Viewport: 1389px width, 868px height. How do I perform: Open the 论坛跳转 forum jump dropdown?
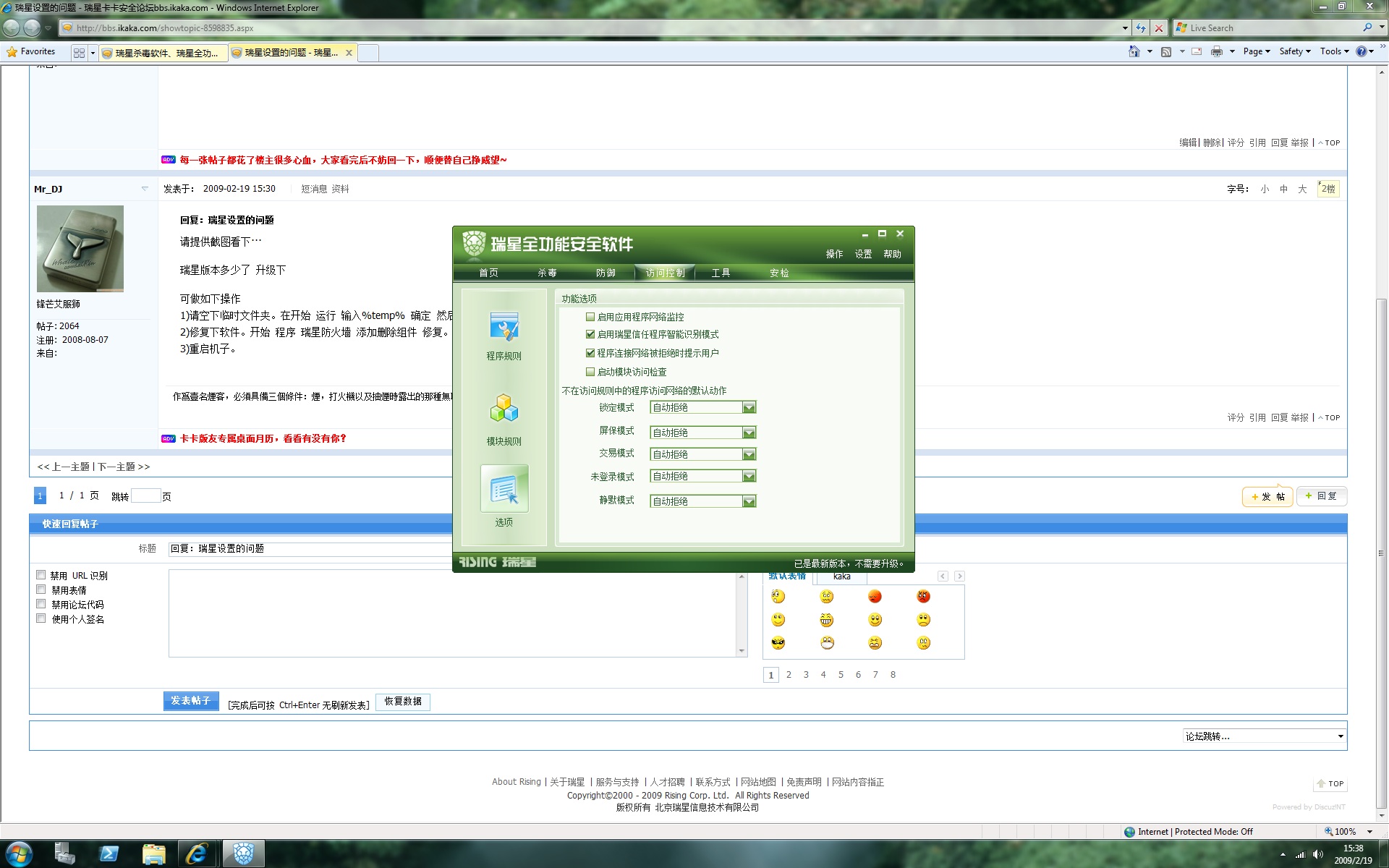(x=1264, y=736)
